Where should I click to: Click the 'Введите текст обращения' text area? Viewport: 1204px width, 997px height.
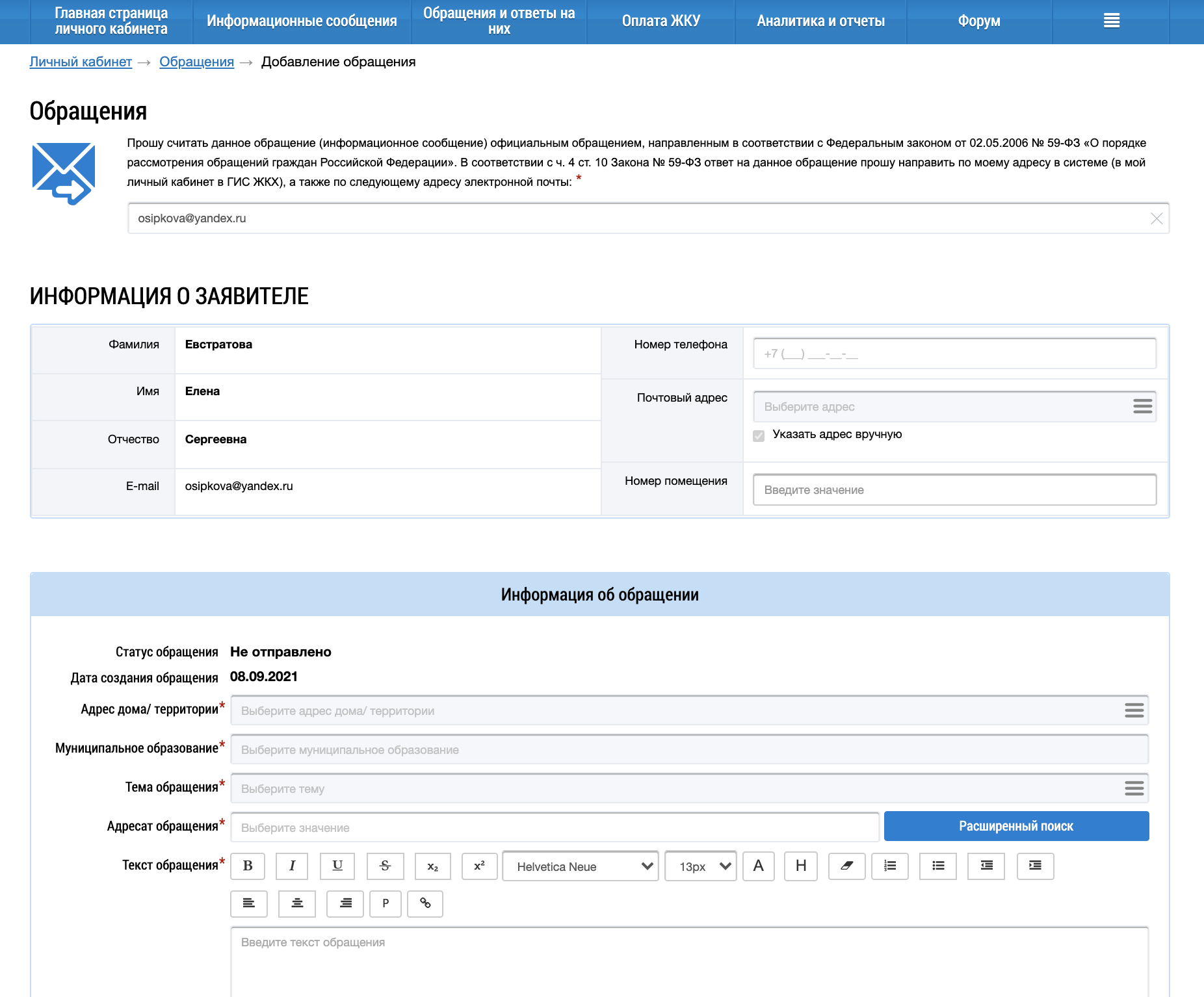coord(690,962)
